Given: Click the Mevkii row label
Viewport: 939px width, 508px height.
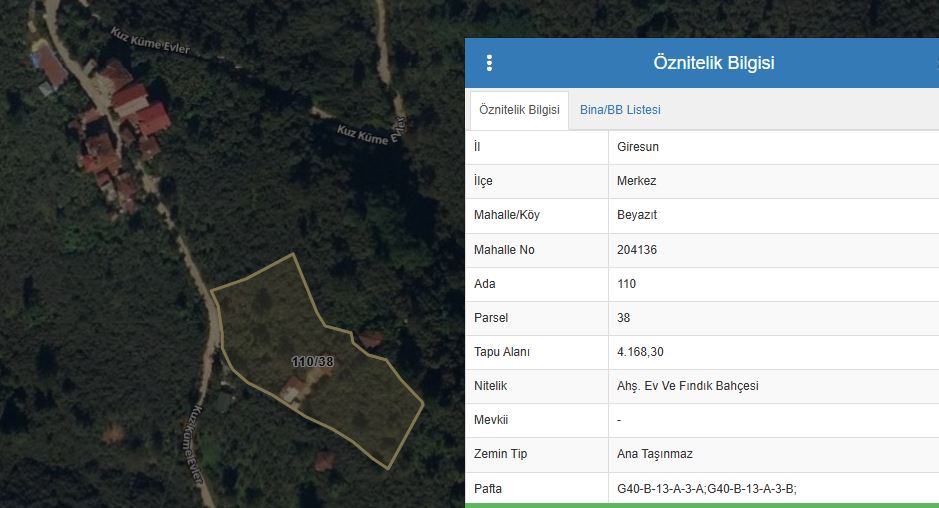Looking at the screenshot, I should click(491, 420).
